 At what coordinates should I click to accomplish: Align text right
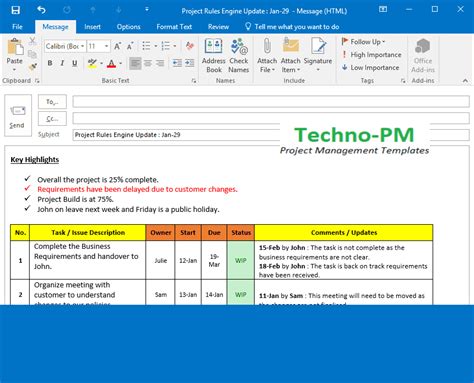tap(160, 63)
